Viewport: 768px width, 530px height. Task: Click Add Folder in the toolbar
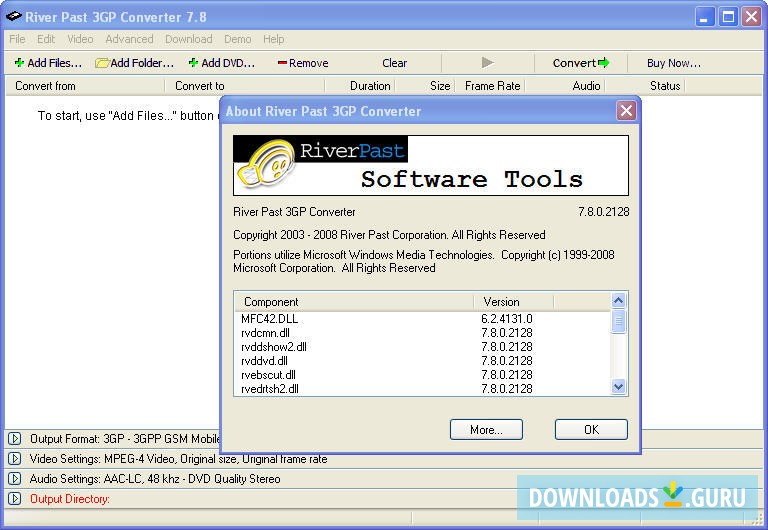click(135, 63)
